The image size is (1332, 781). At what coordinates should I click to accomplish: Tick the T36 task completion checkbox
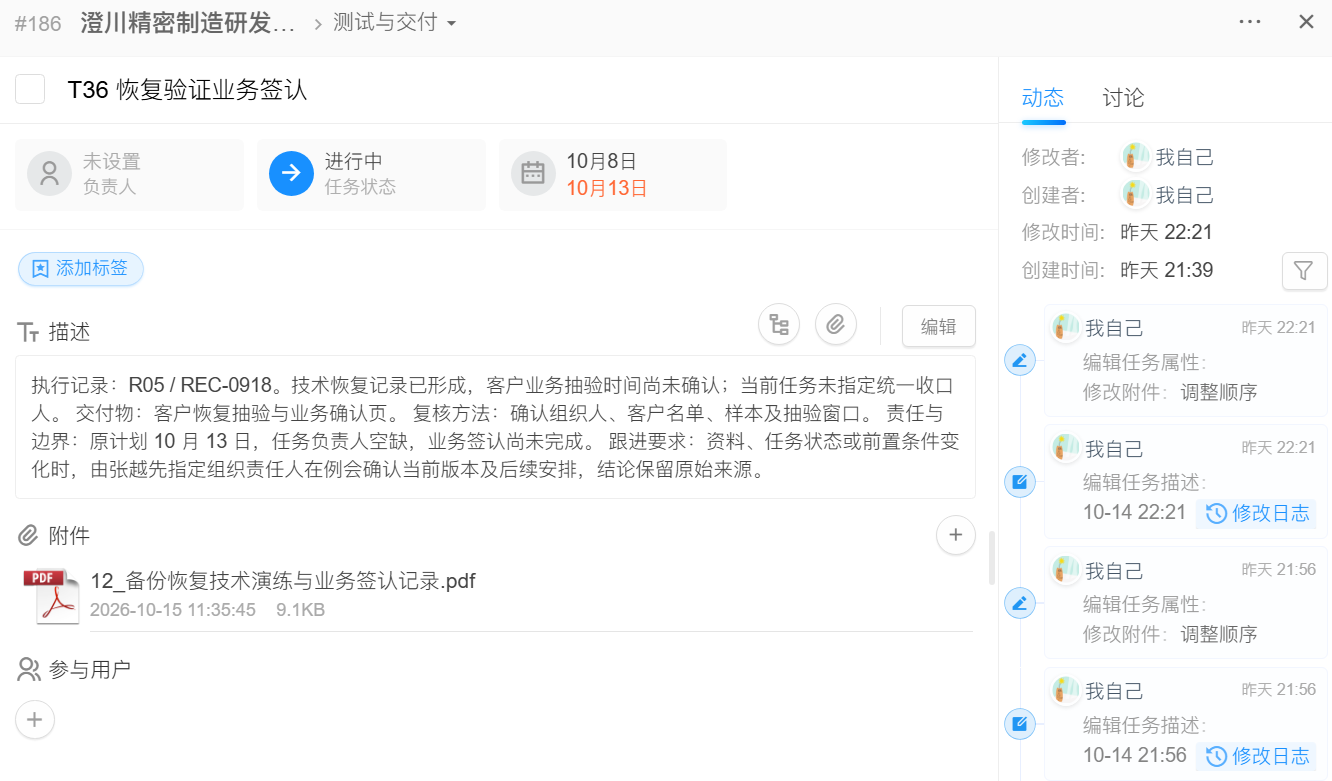pyautogui.click(x=30, y=89)
